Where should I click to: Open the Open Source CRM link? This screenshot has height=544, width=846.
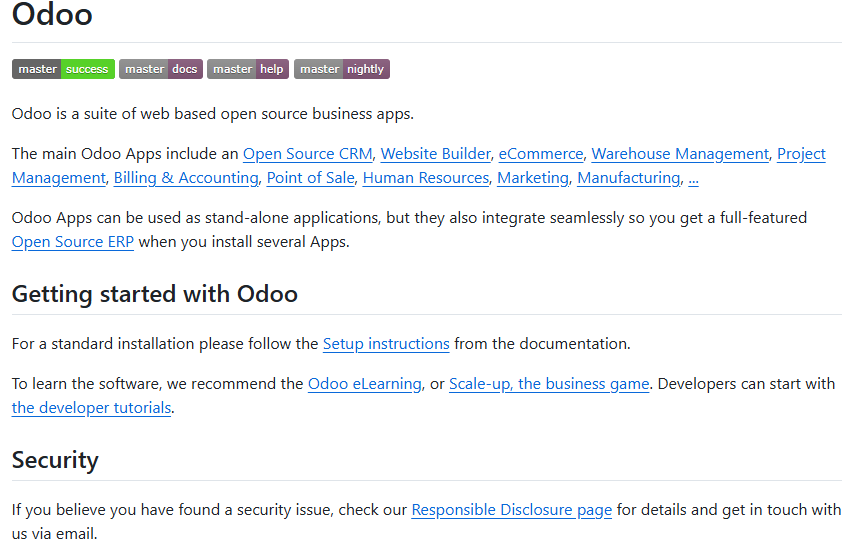tap(307, 154)
